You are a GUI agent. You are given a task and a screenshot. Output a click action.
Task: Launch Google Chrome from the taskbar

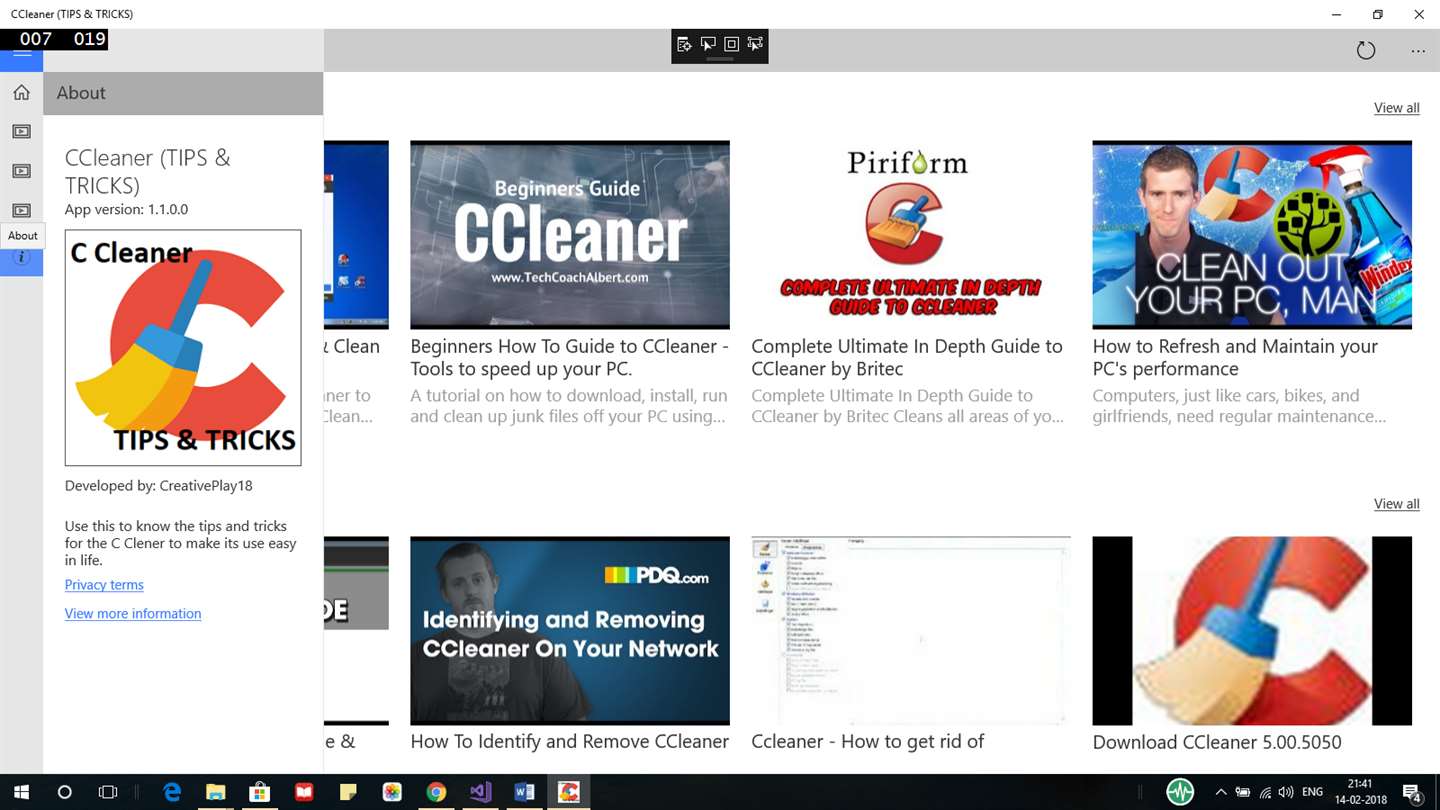[x=436, y=792]
